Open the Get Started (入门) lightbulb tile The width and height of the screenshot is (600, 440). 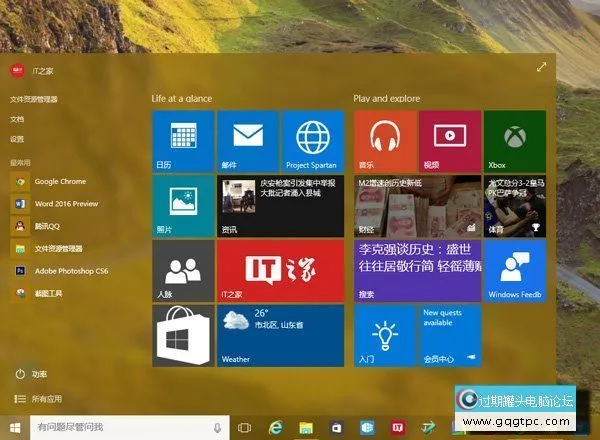click(x=385, y=335)
